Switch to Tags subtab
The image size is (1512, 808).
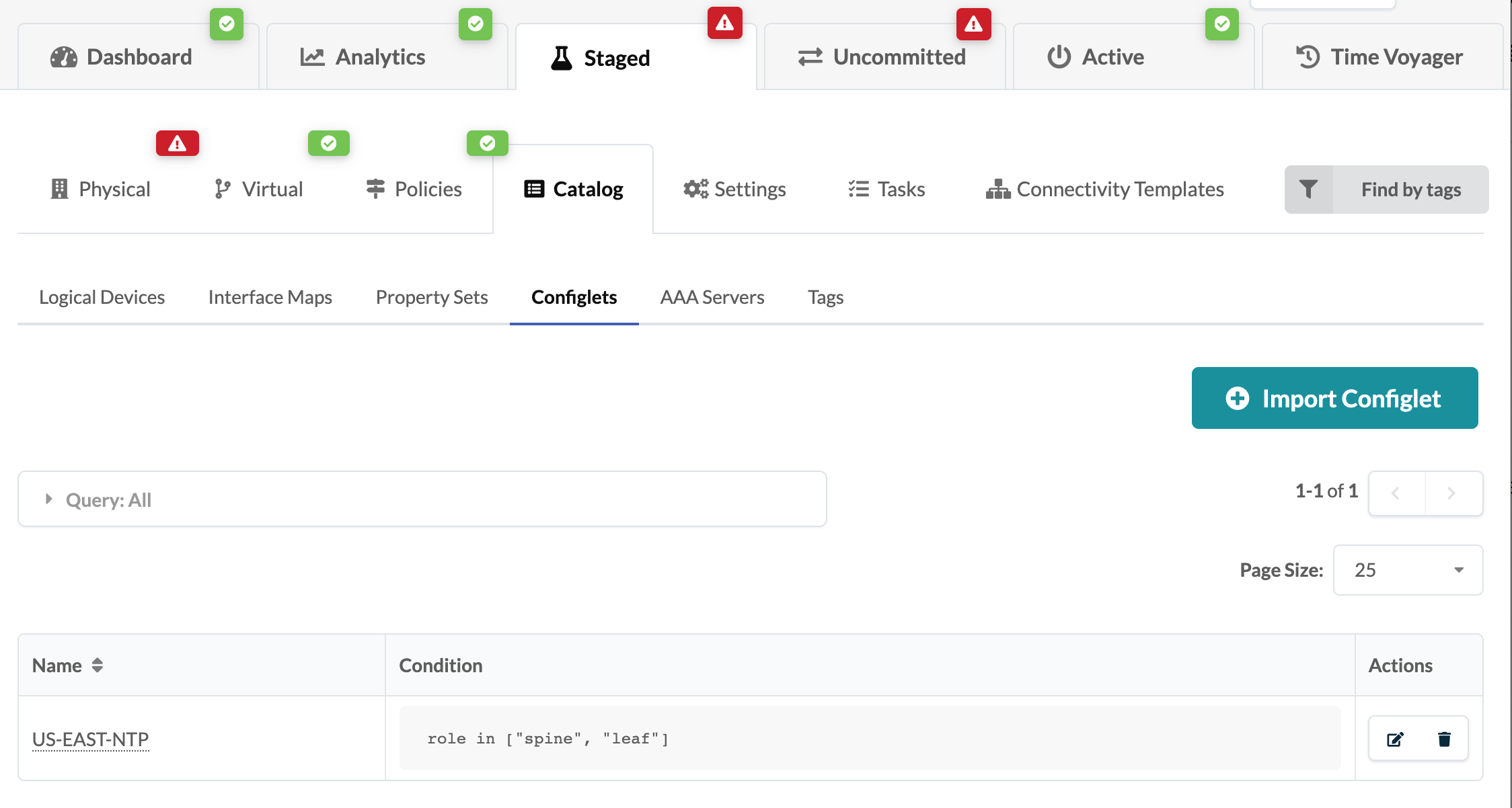[826, 297]
